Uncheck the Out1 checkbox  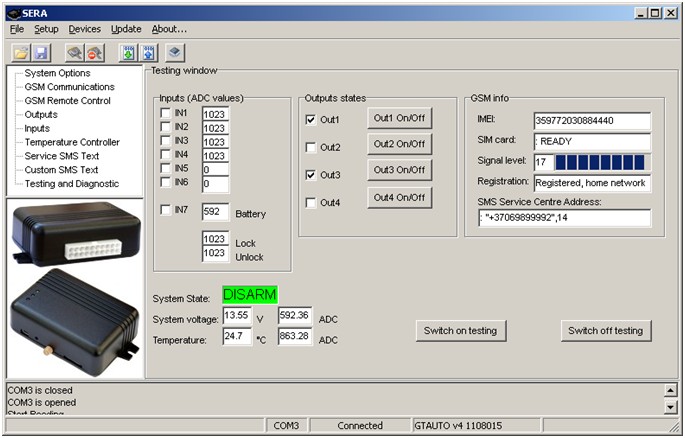311,120
